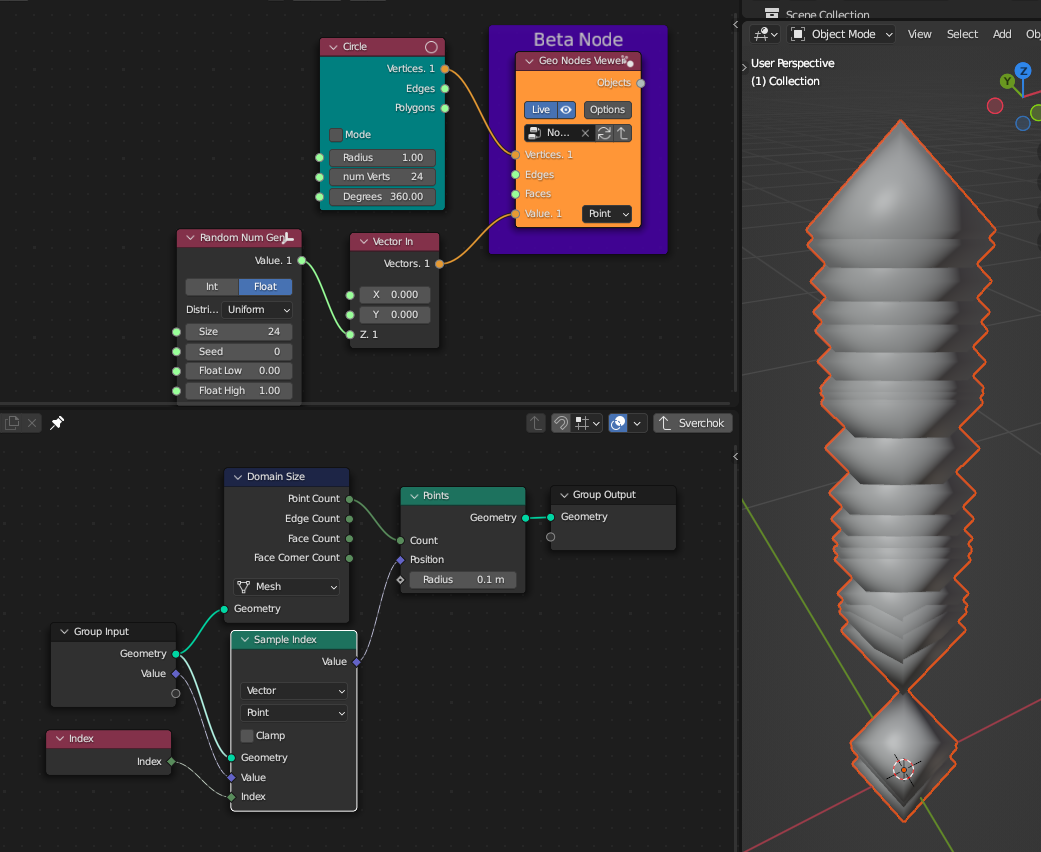1041x852 pixels.
Task: Open the Add menu
Action: tap(1002, 34)
